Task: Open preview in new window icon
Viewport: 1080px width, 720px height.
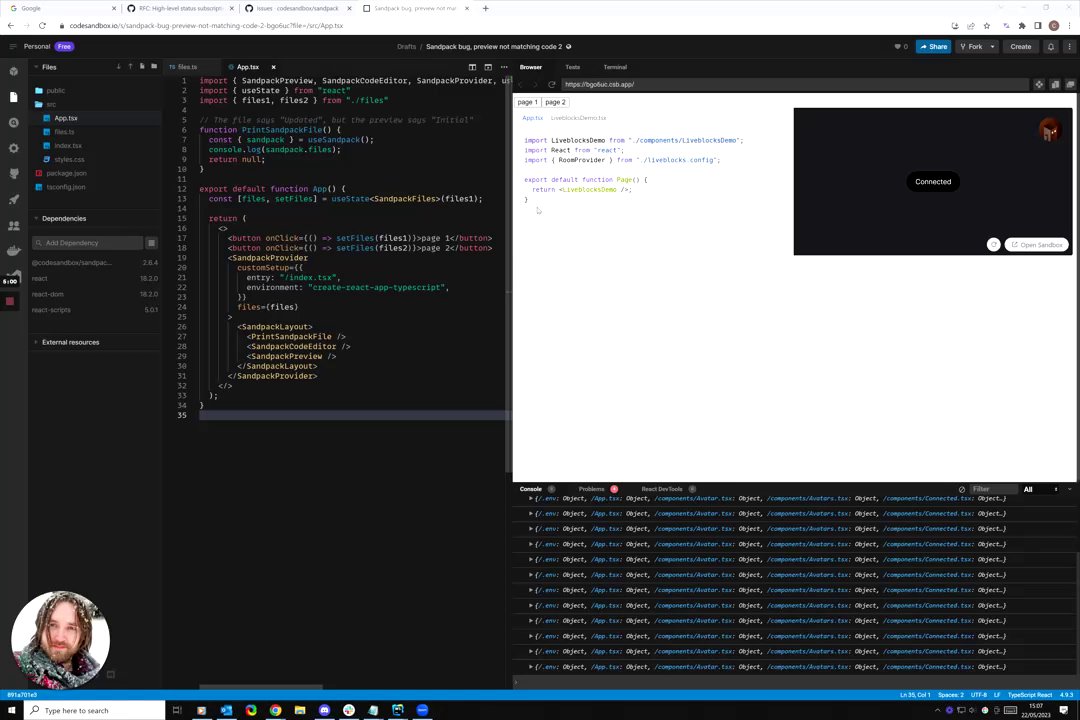Action: 1070,84
